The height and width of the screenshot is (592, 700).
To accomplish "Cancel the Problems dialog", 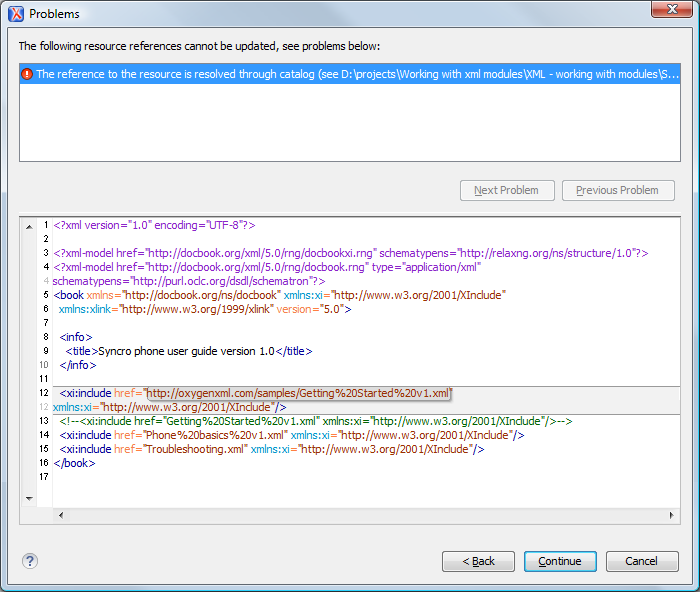I will click(x=641, y=561).
